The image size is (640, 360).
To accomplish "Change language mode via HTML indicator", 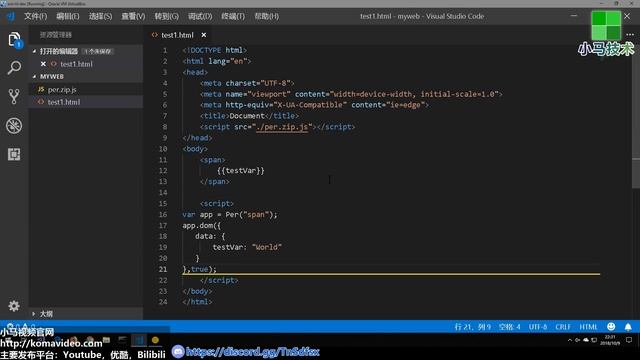I will (588, 327).
